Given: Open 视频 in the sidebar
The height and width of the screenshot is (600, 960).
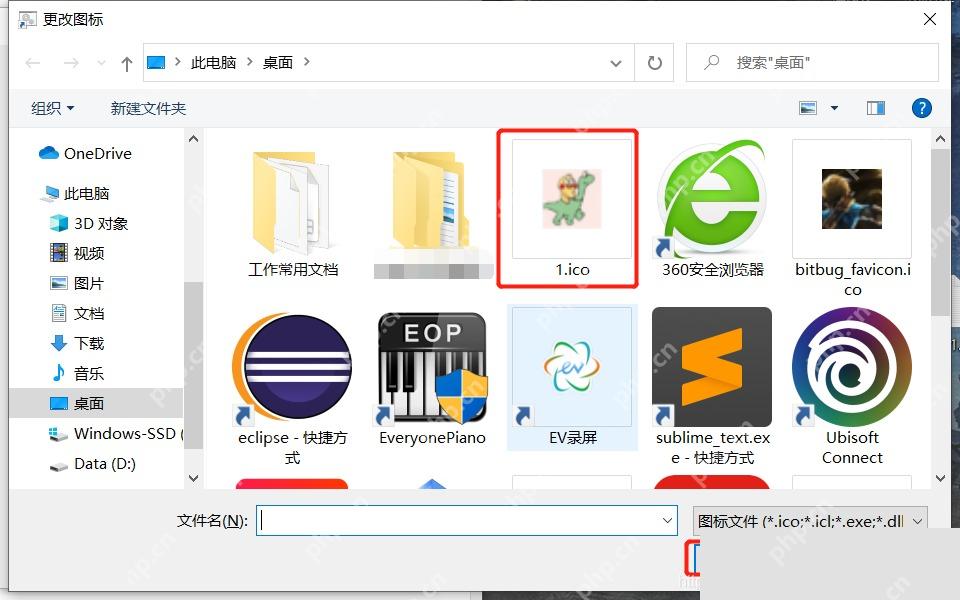Looking at the screenshot, I should tap(77, 253).
